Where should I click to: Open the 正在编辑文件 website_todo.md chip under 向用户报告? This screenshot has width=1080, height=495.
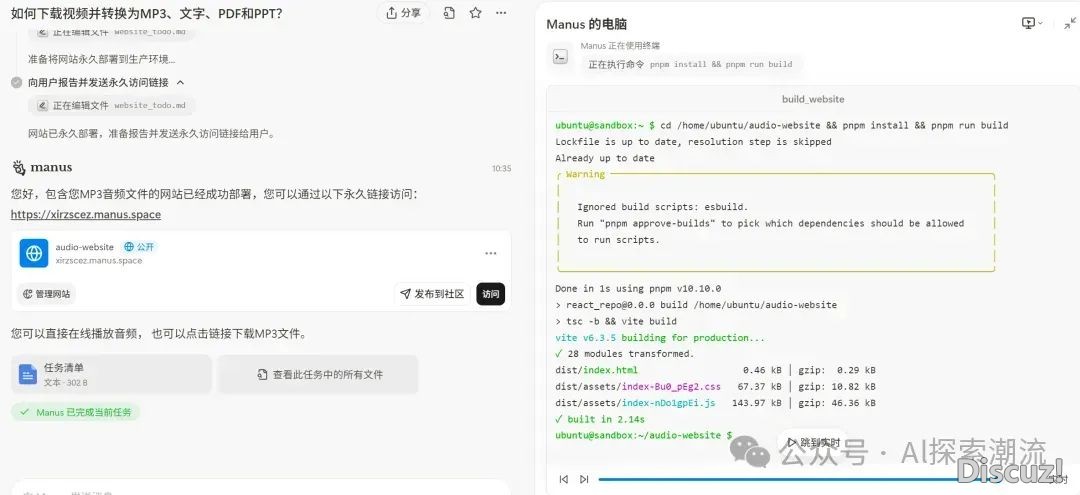[x=112, y=105]
